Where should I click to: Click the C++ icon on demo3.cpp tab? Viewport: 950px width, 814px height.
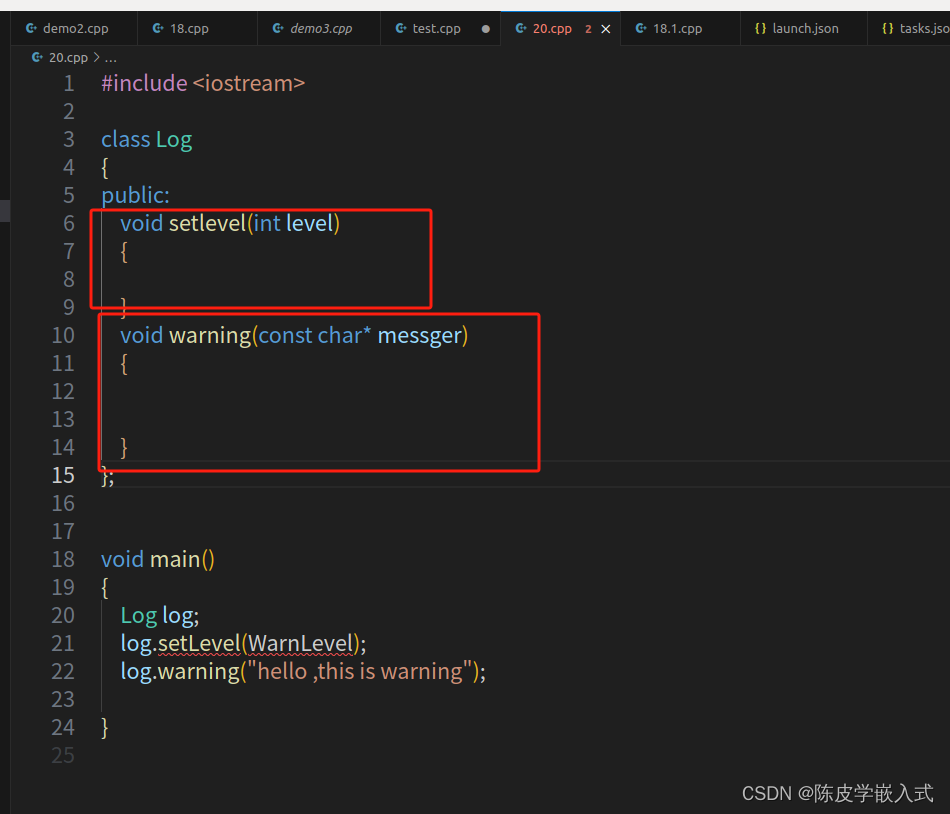[x=278, y=28]
